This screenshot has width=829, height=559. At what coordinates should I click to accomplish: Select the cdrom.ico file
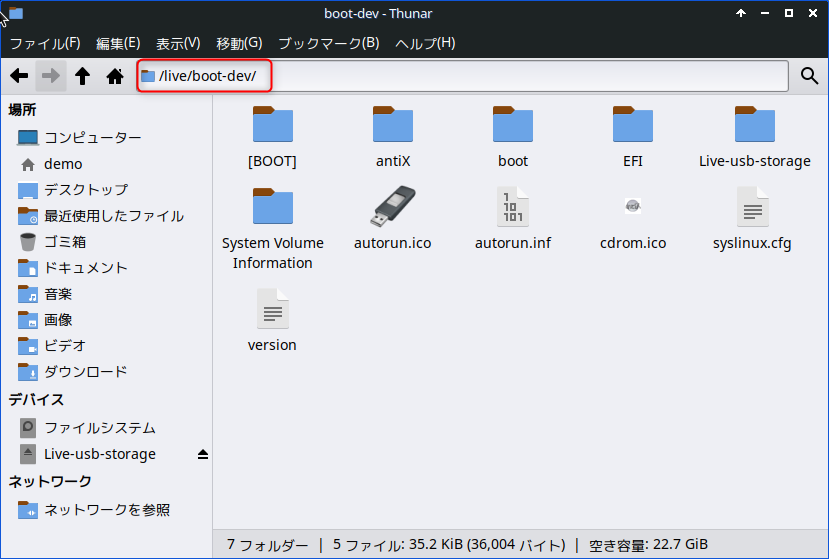click(632, 207)
